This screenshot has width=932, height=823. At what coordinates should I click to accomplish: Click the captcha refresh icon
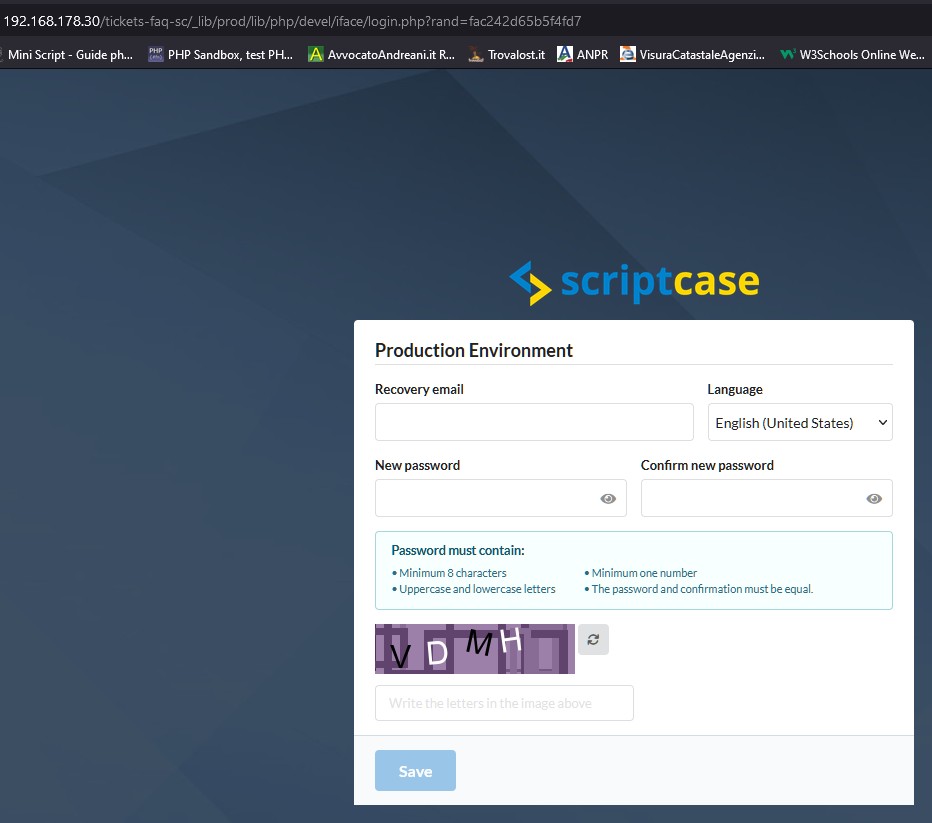[593, 639]
